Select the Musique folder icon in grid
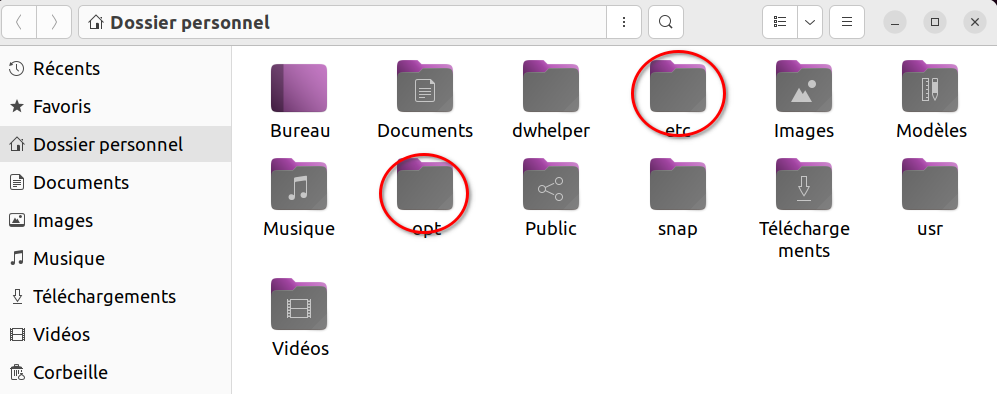Screen dimensions: 997x394 (299, 184)
